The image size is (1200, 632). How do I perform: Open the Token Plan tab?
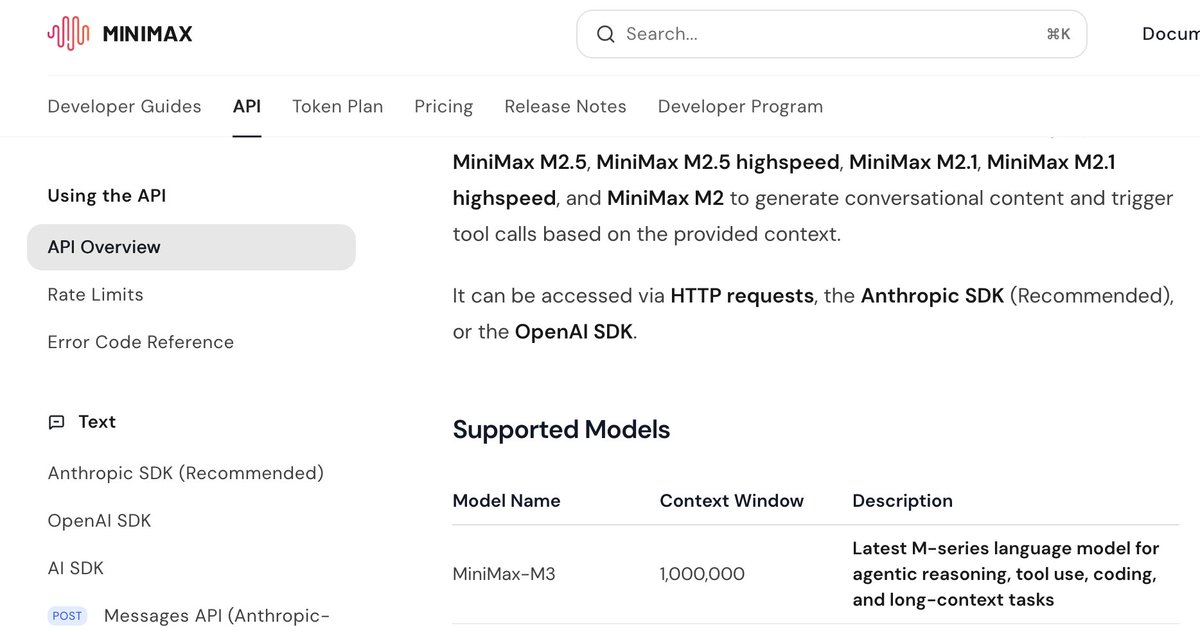(337, 106)
